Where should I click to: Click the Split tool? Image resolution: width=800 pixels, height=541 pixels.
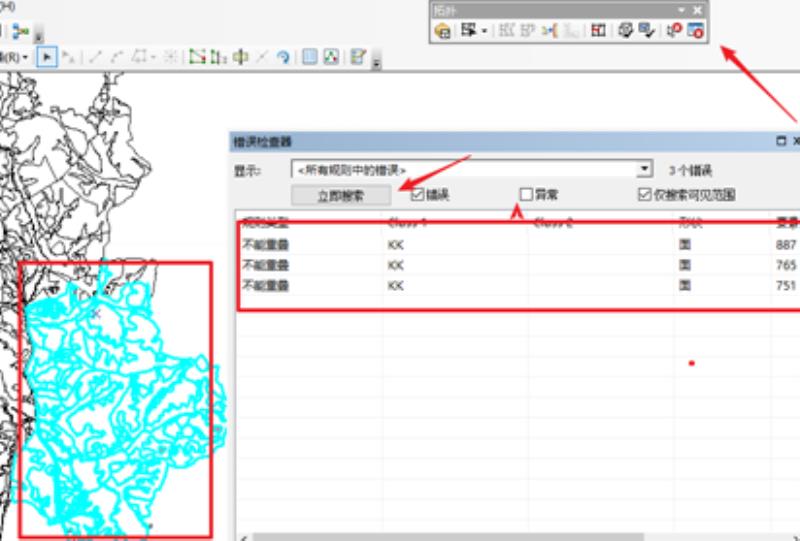262,57
